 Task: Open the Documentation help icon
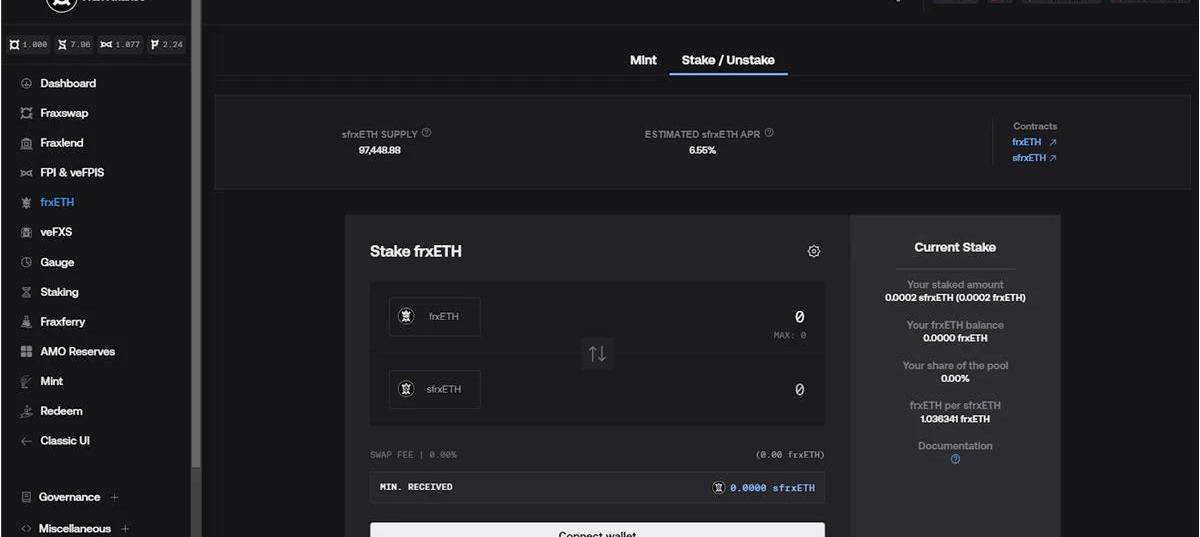coord(955,459)
